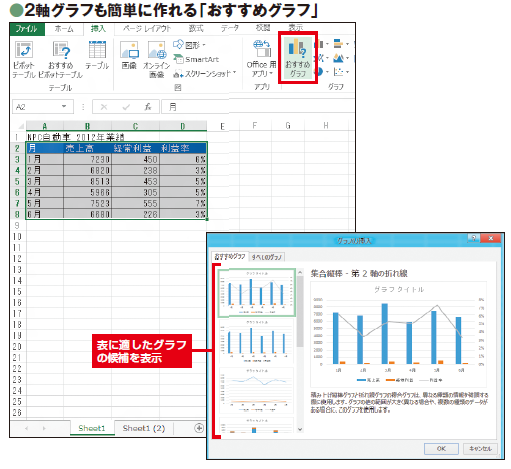Open the bar chart type dropdown
Viewport: 511px width, 469px height.
pos(341,44)
